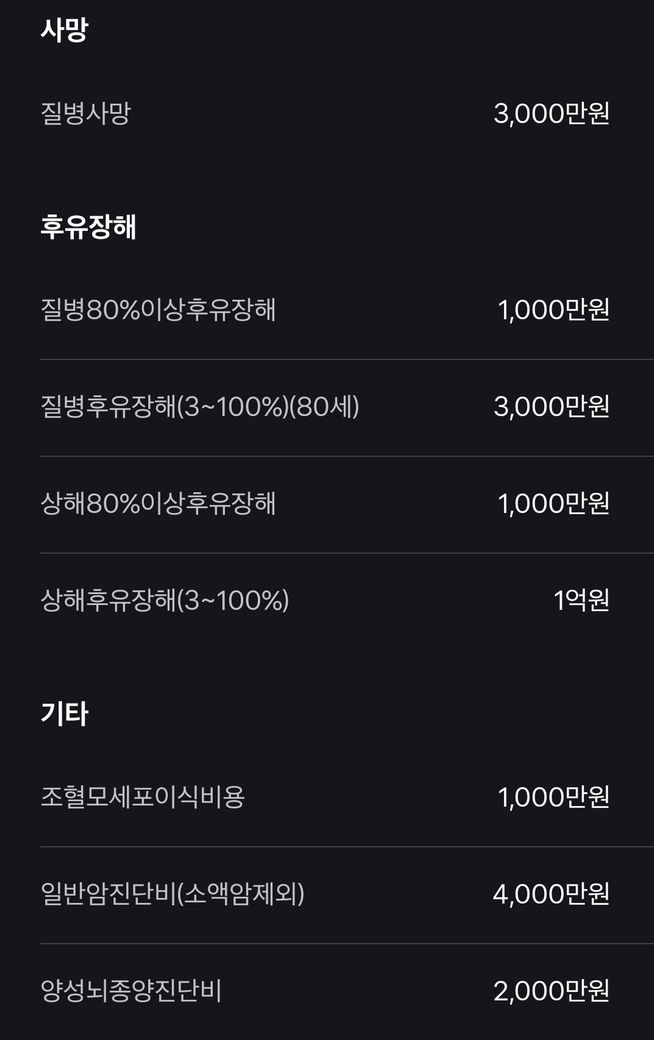
Task: Click the 1,000만원 amount for 상해80%이상후유장해
Action: (553, 504)
